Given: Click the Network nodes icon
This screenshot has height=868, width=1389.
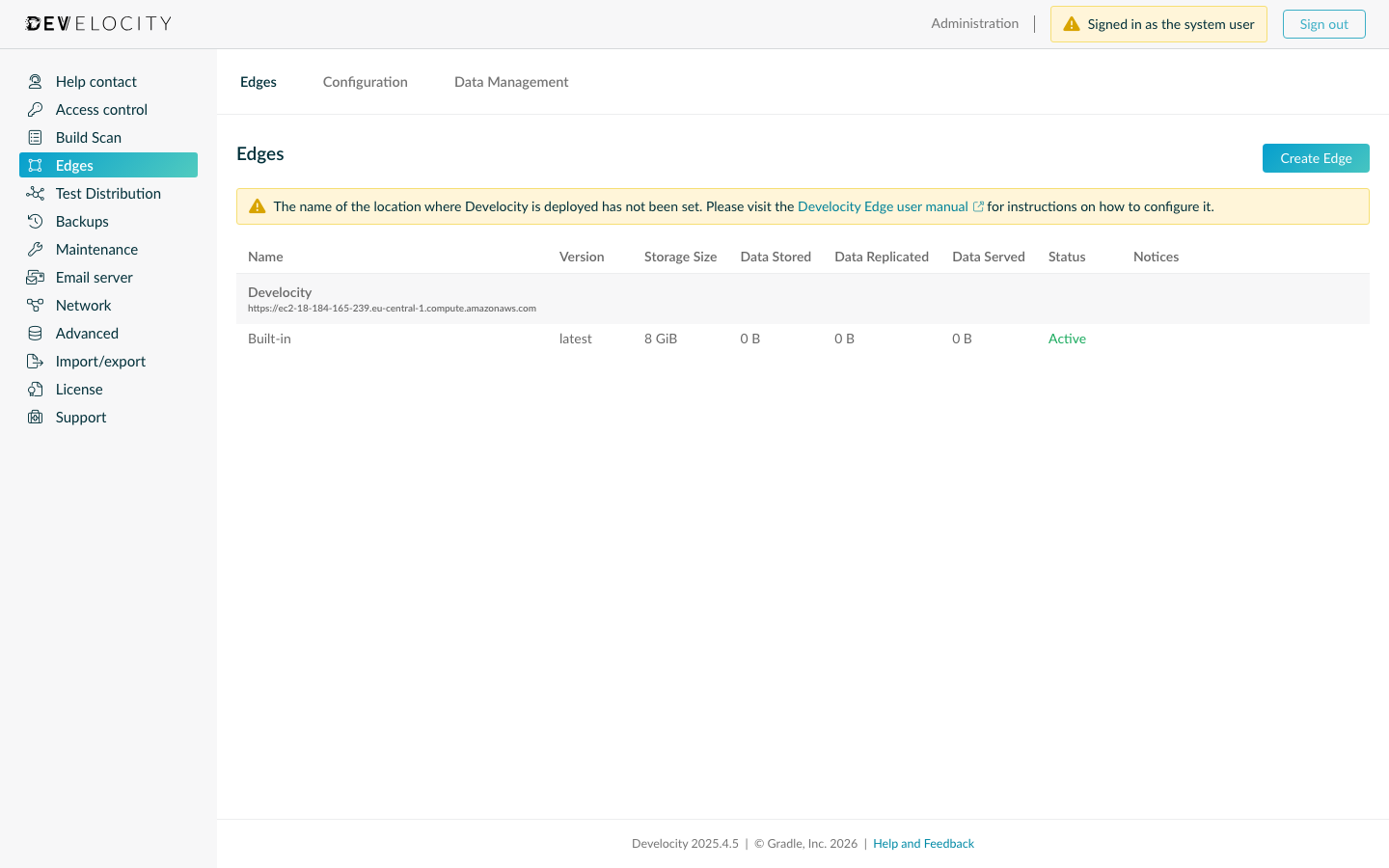Looking at the screenshot, I should click(35, 305).
